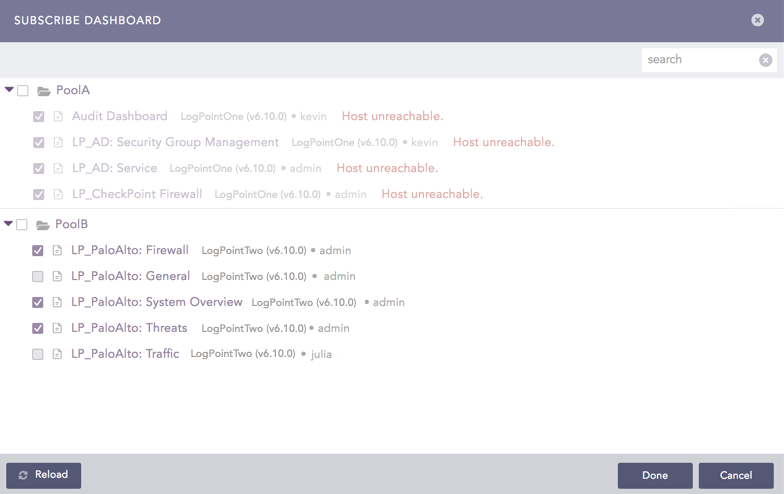Select the LP_CheckPoint Firewall entry name
This screenshot has width=784, height=494.
137,194
